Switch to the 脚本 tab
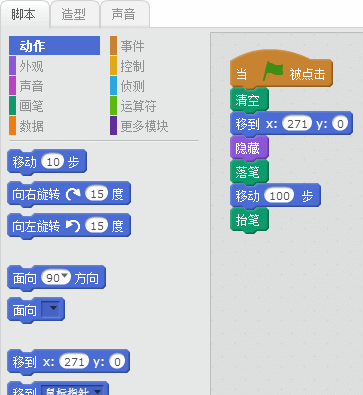363x395 pixels. coord(24,15)
